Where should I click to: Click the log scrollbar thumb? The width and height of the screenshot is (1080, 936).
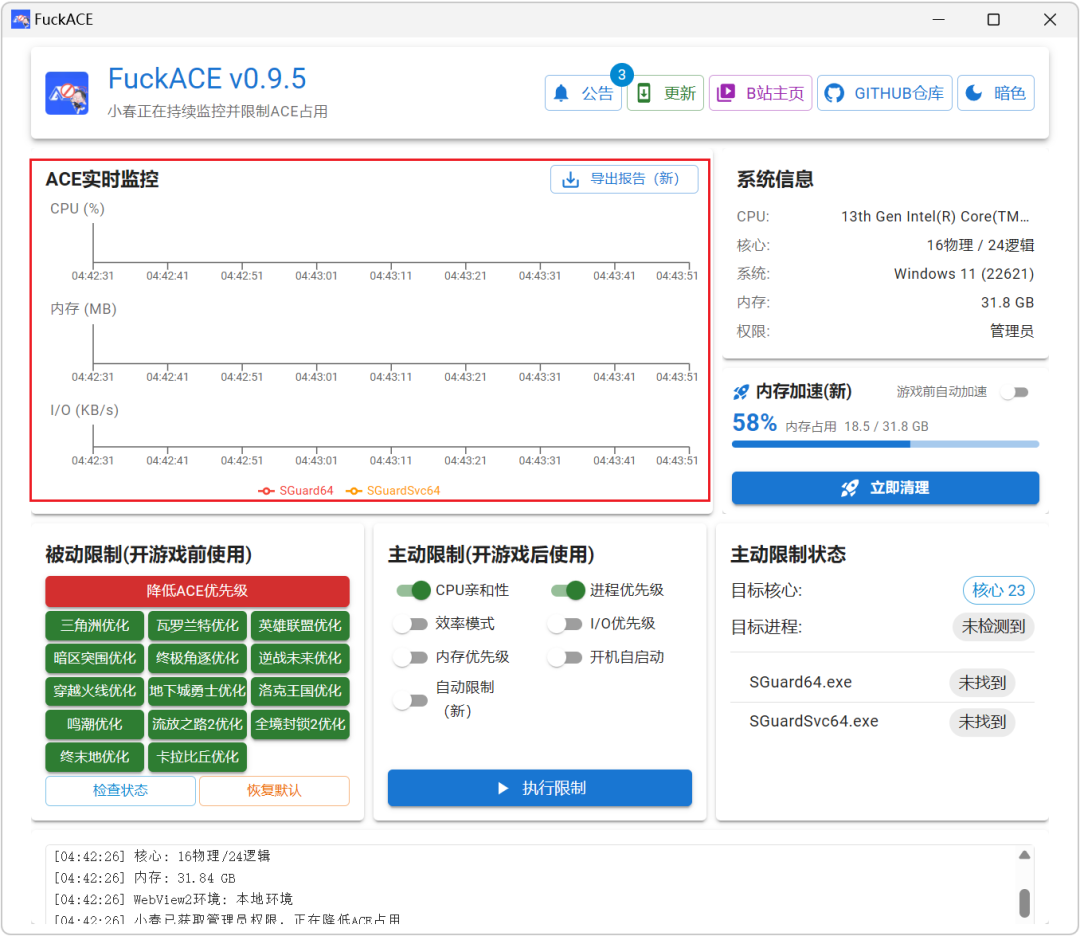coord(1024,903)
